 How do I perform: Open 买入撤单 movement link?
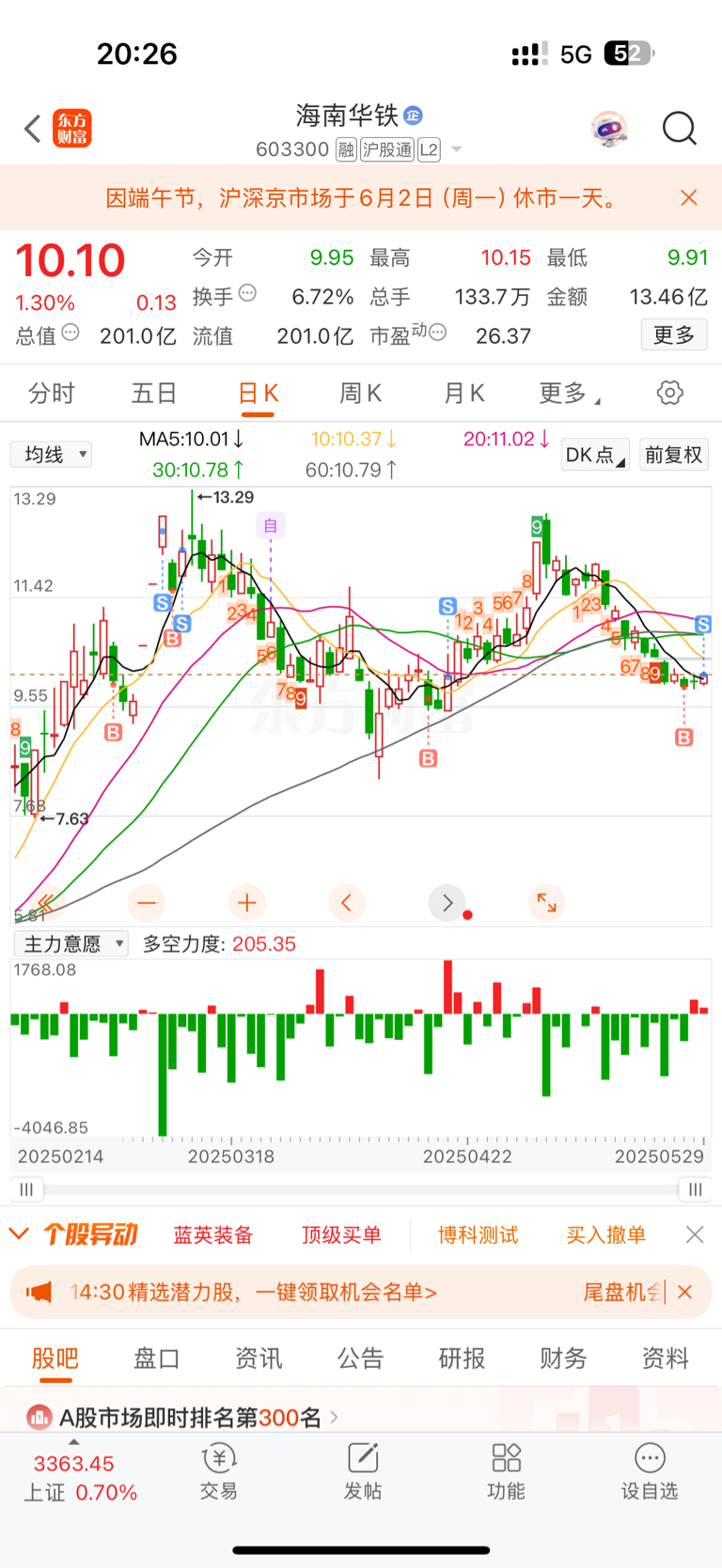click(606, 1234)
